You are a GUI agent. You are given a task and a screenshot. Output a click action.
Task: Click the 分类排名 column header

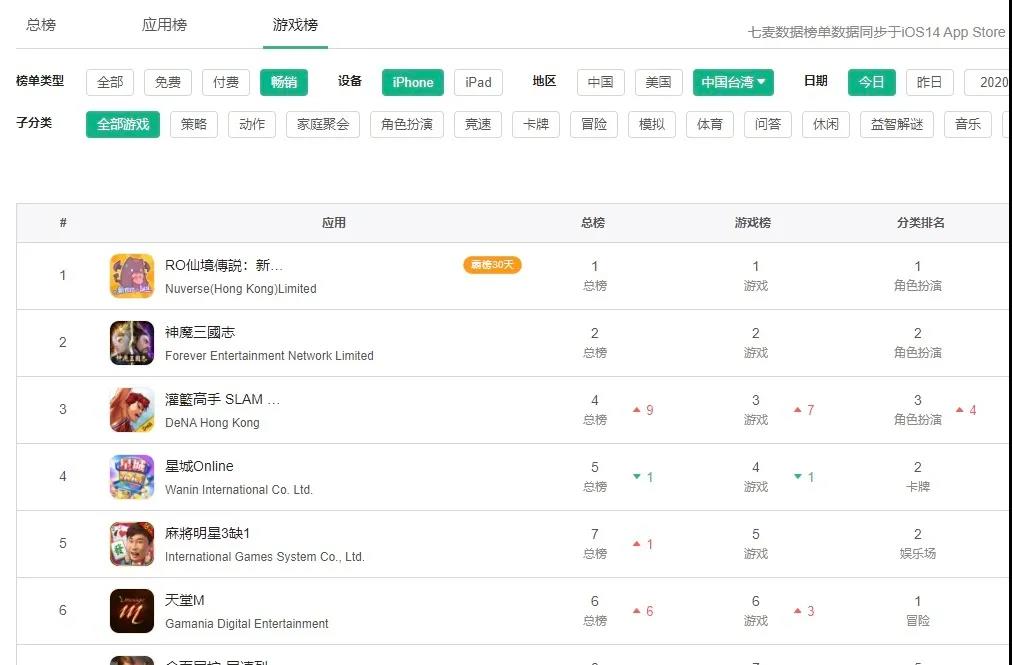point(920,223)
